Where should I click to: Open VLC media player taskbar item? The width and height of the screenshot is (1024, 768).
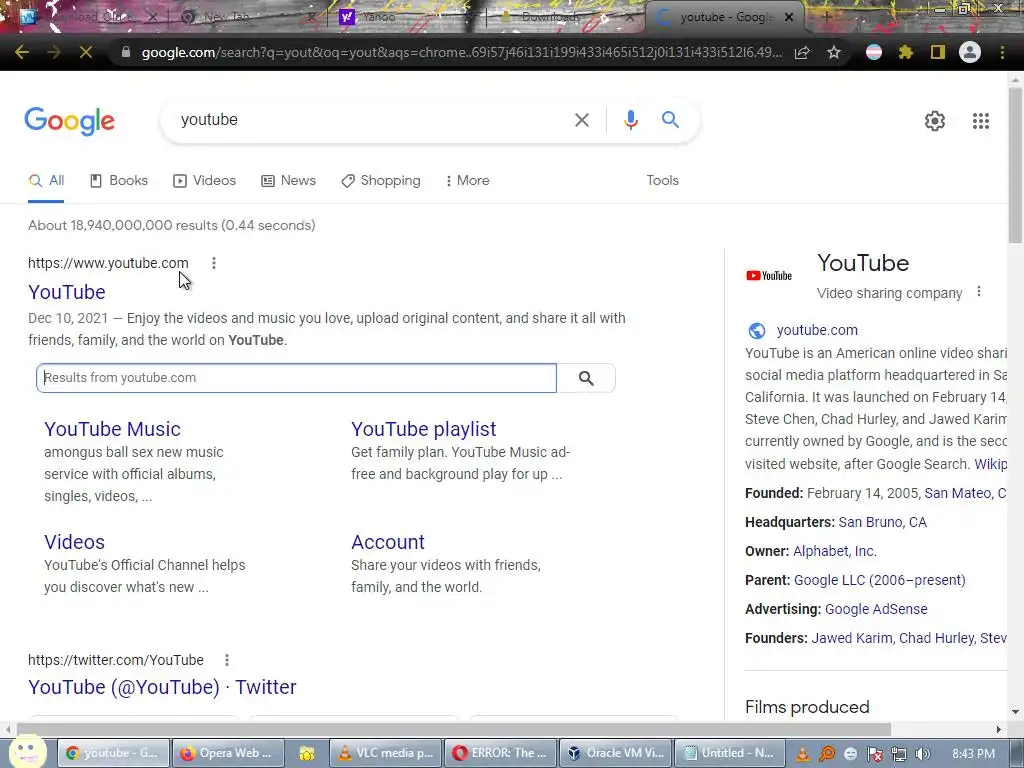[x=387, y=753]
